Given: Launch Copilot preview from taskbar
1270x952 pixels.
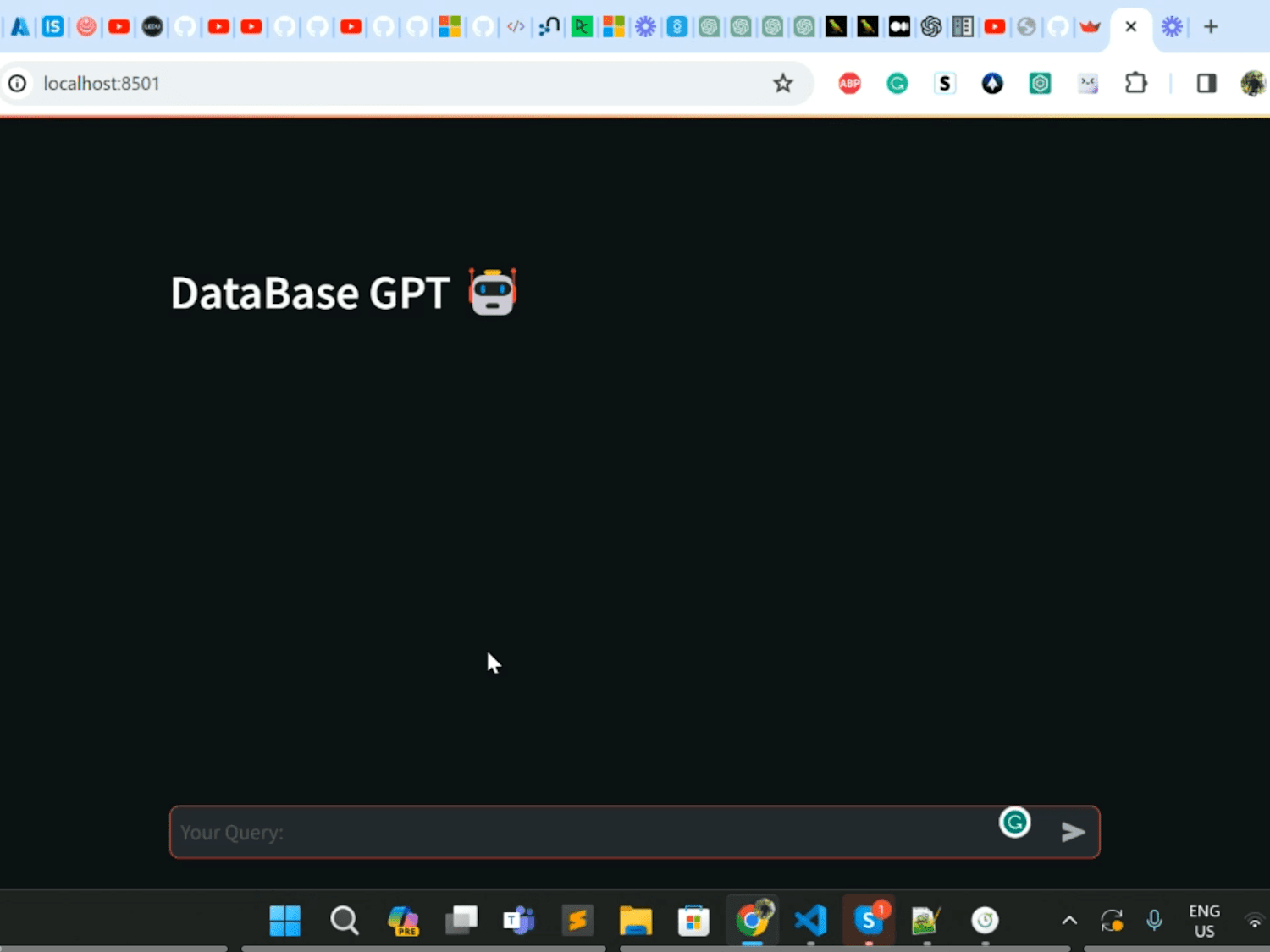Looking at the screenshot, I should pyautogui.click(x=403, y=920).
